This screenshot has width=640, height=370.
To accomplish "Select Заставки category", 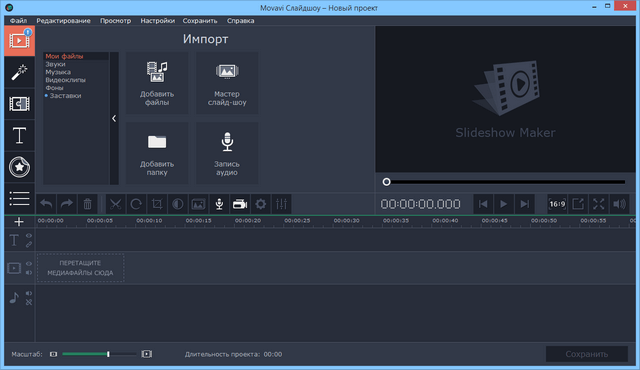I will click(65, 95).
